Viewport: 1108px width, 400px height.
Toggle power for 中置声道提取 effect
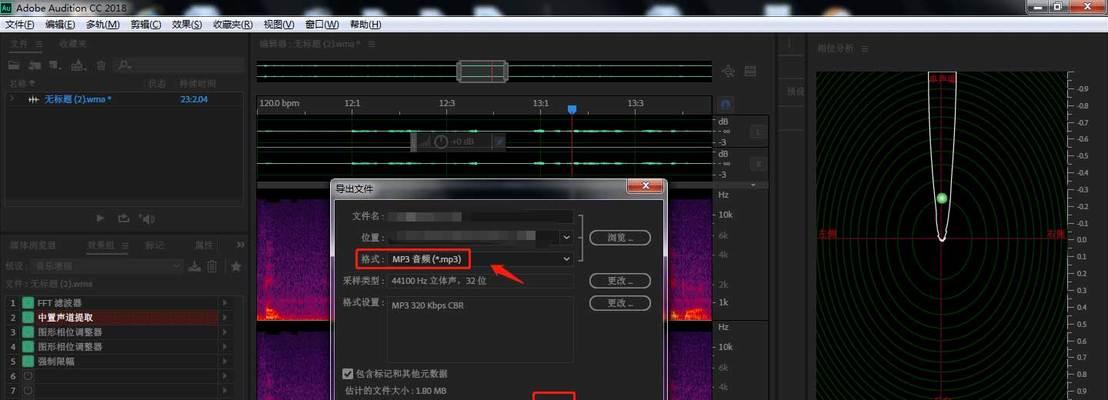coord(28,317)
